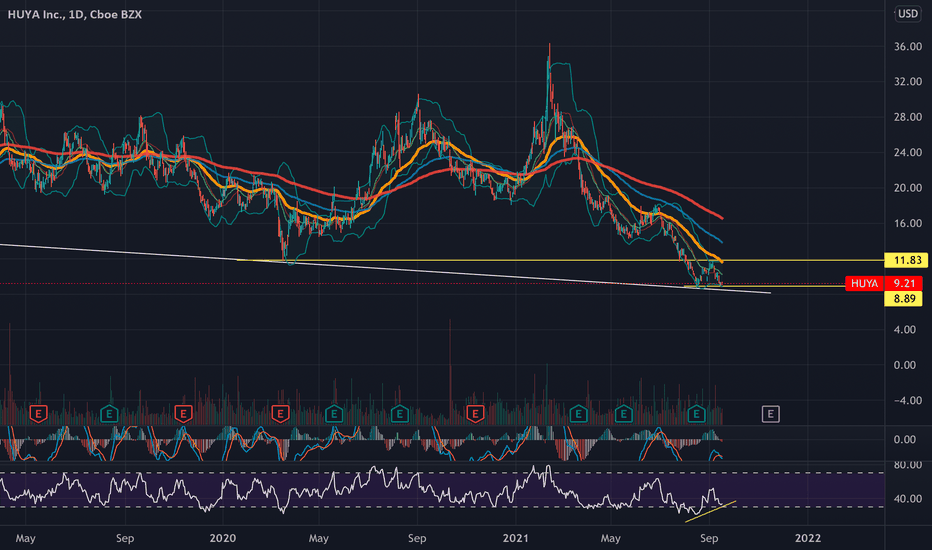Click the 24.00 price axis label

point(908,152)
